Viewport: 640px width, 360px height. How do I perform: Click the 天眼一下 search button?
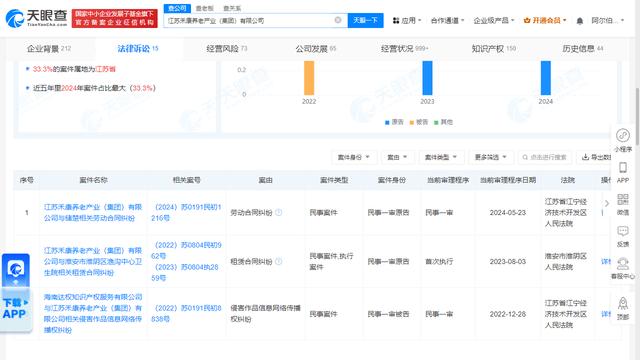click(365, 20)
